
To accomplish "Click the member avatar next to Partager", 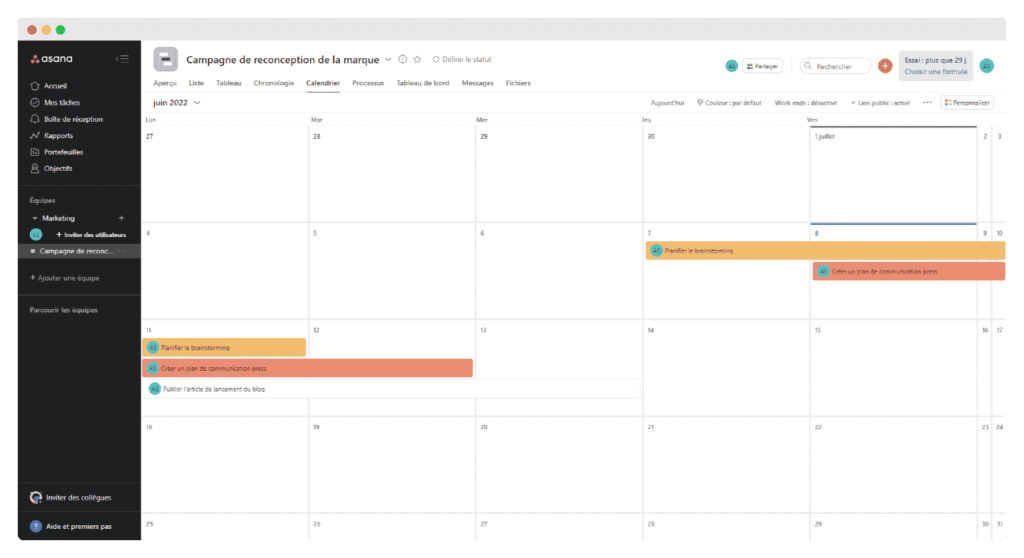I will click(731, 66).
